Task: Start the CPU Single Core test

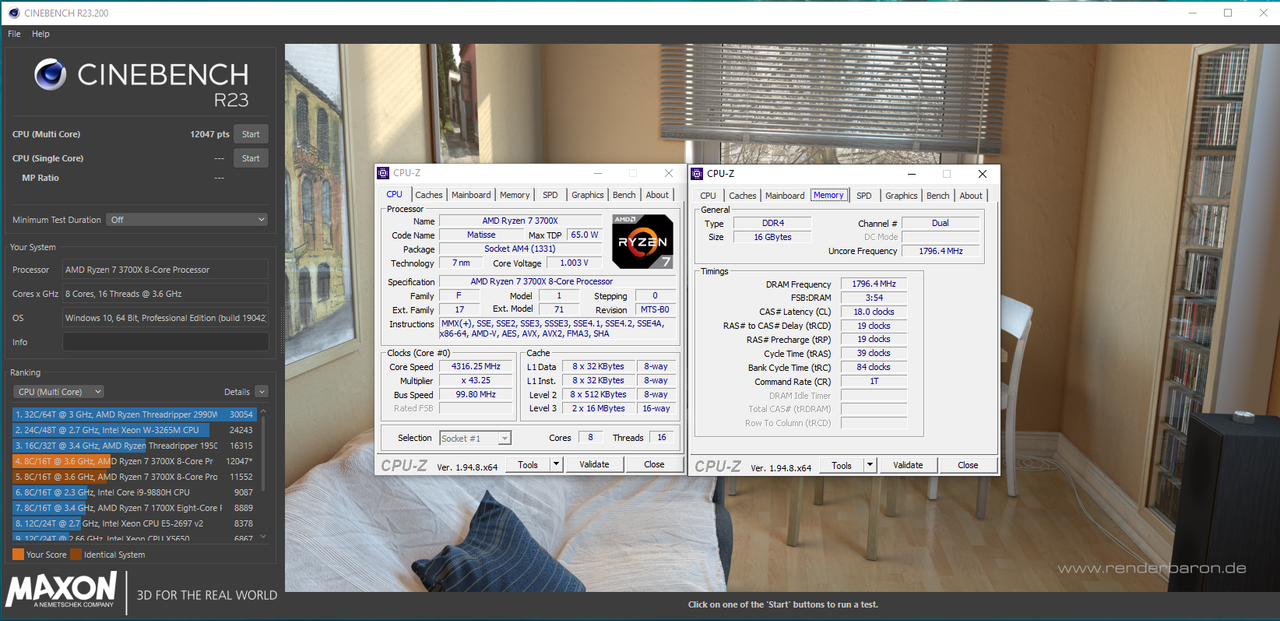Action: [251, 158]
